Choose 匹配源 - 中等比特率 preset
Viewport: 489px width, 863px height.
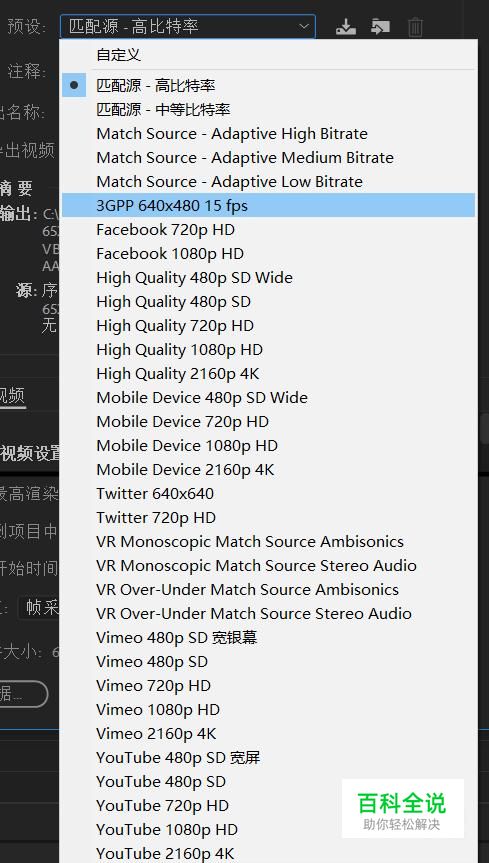pyautogui.click(x=269, y=110)
